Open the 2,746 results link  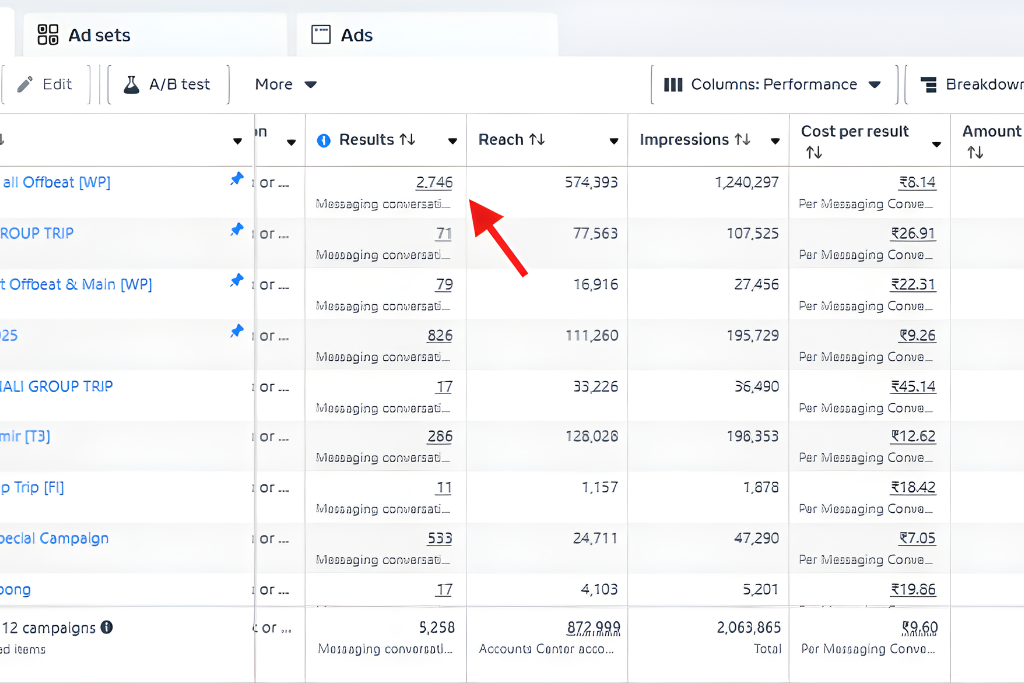coord(434,182)
